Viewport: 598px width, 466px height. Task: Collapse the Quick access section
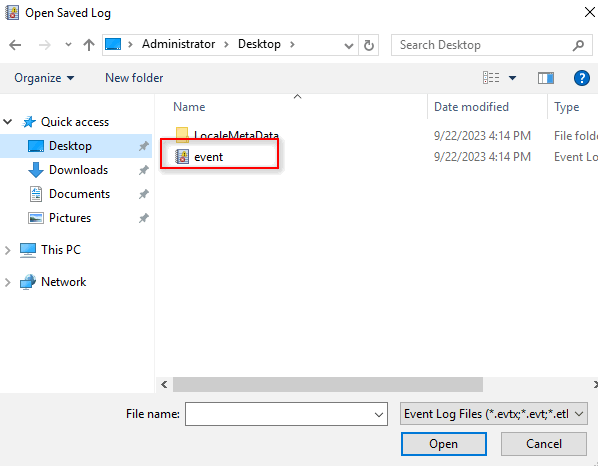7,122
